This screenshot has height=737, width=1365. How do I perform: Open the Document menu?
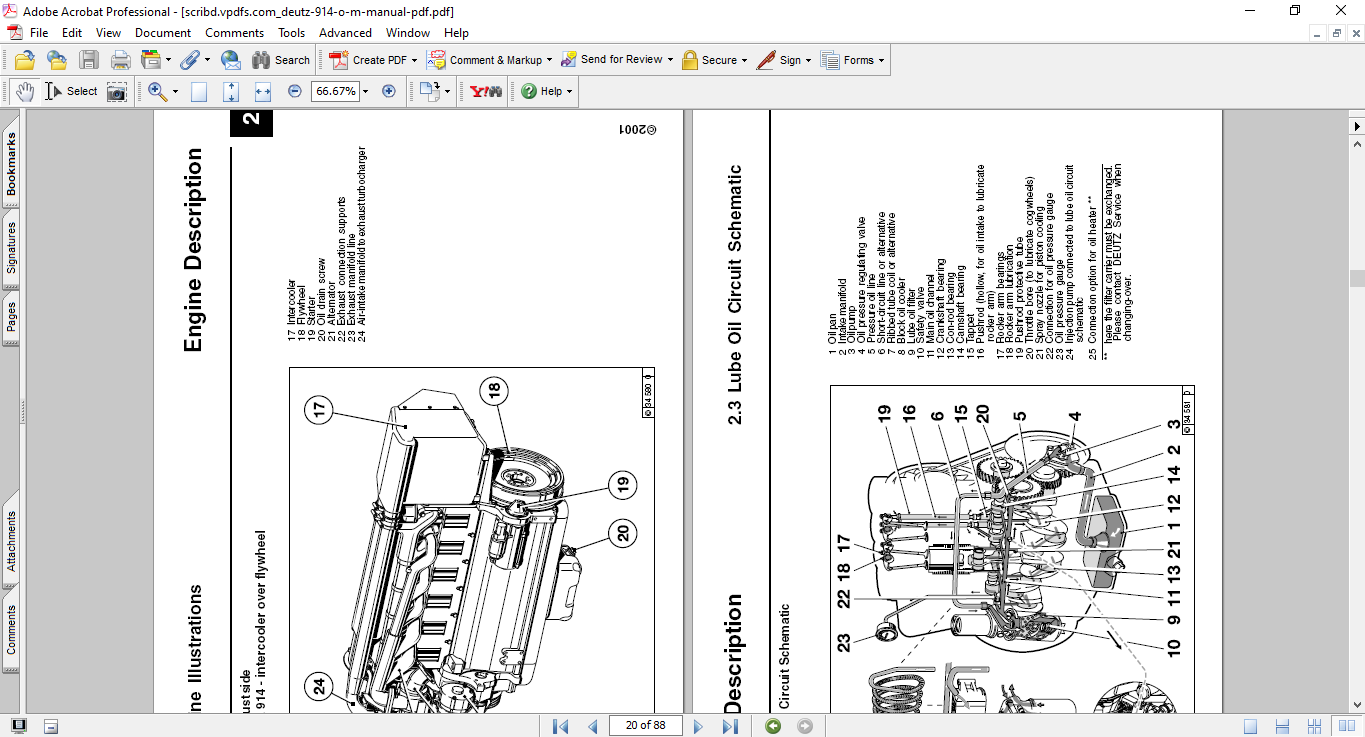161,32
